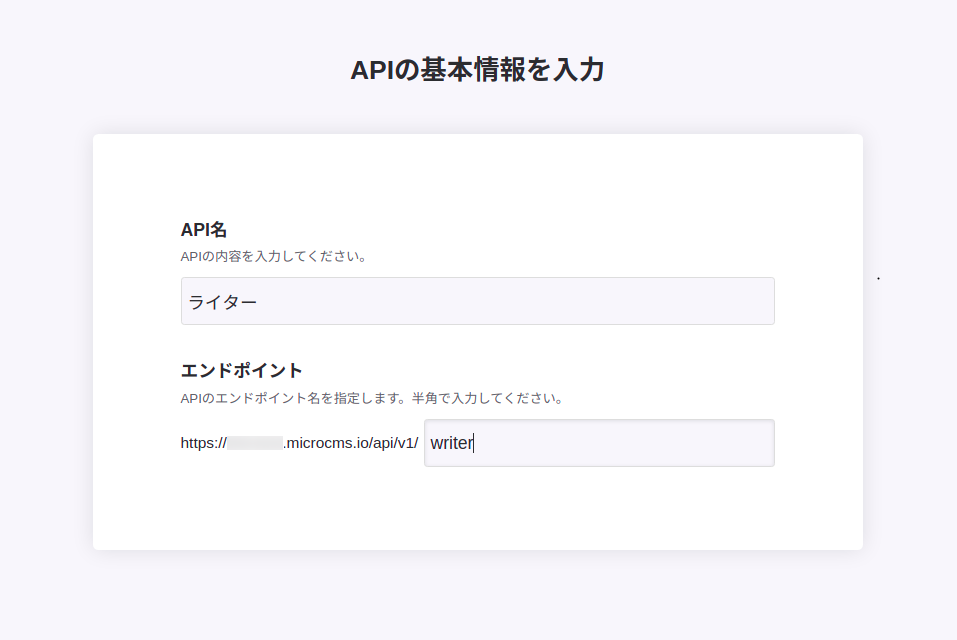Place cursor on the ライター text
The width and height of the screenshot is (957, 640).
click(x=223, y=301)
